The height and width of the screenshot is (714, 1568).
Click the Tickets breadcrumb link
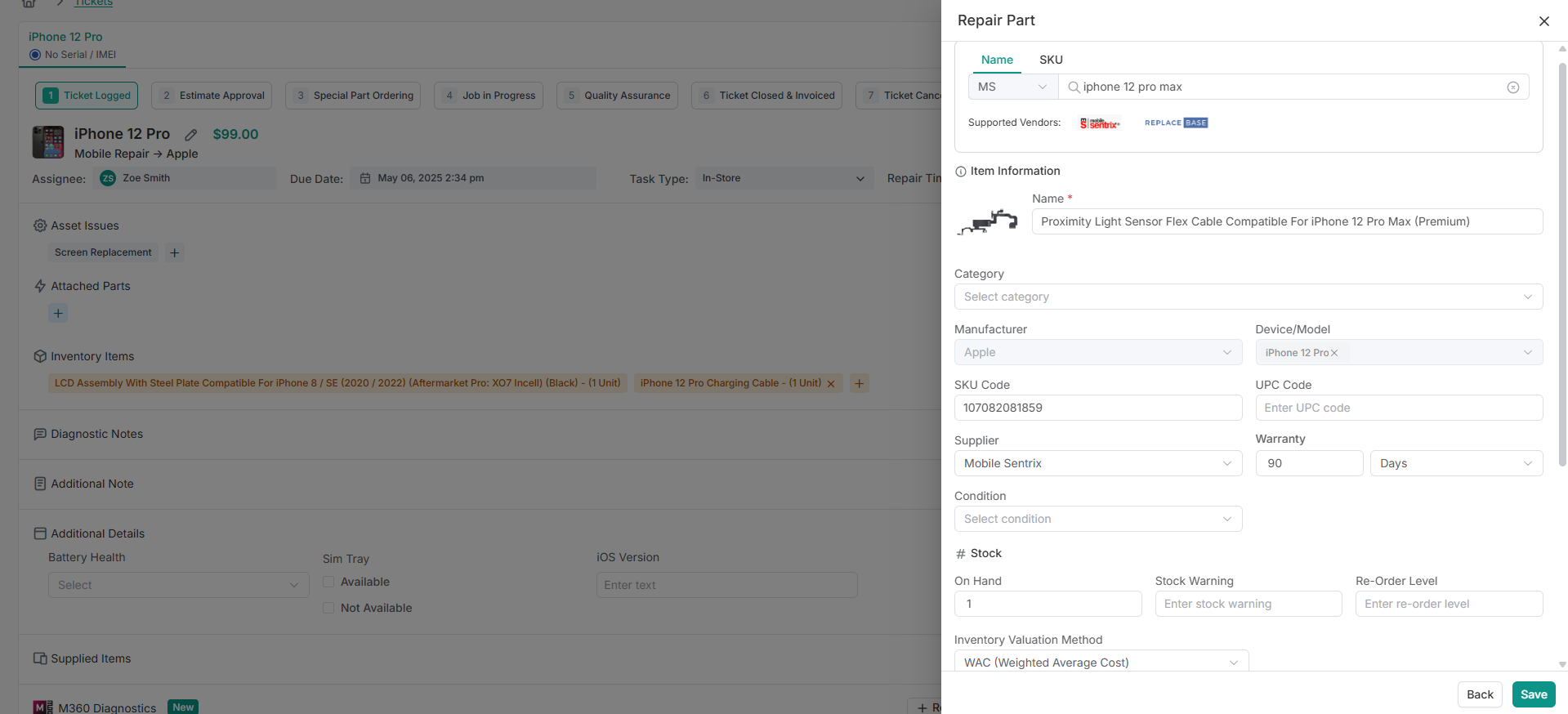[x=94, y=3]
